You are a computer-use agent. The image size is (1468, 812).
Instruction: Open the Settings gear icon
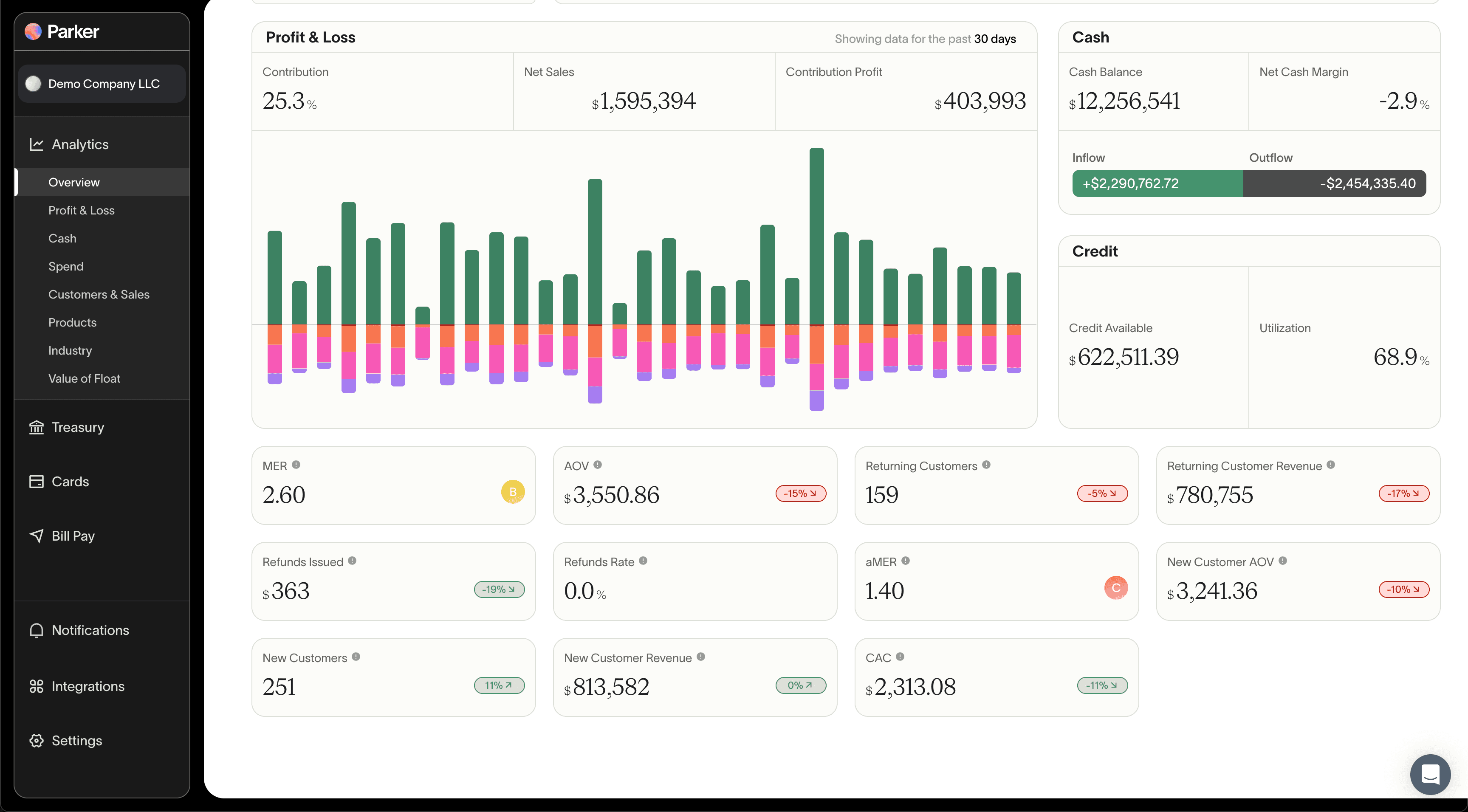37,740
